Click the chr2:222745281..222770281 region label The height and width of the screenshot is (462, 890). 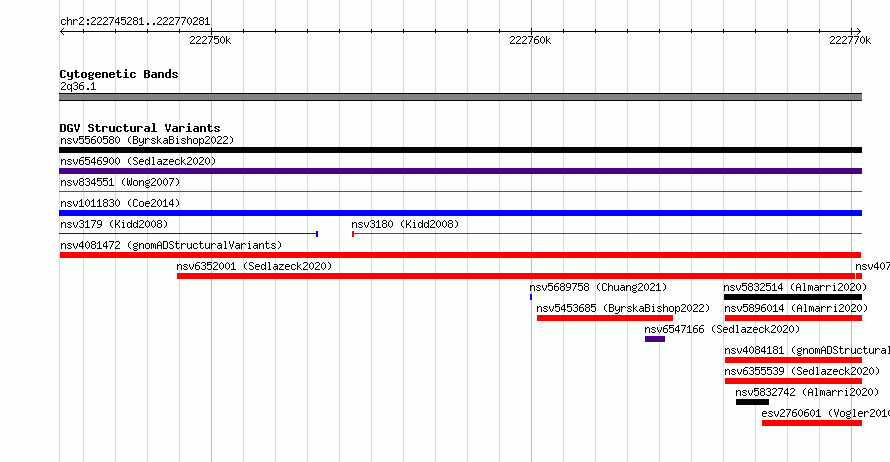[135, 21]
